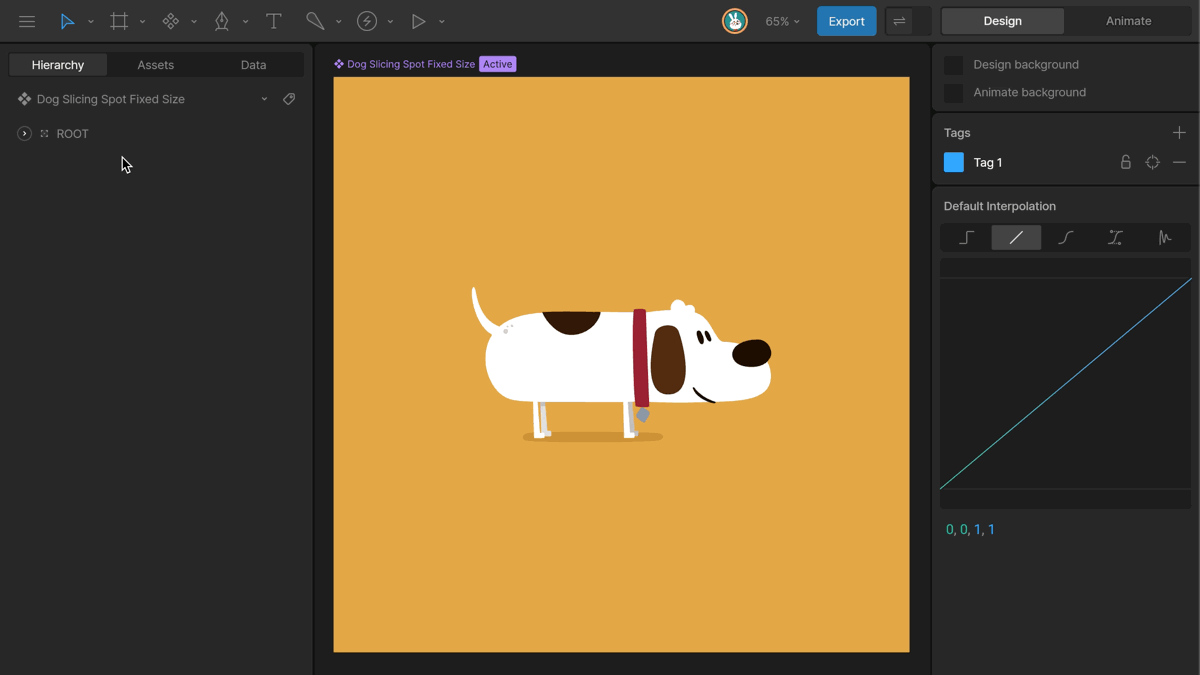This screenshot has width=1200, height=675.
Task: Expand the ROOT hierarchy item
Action: coord(24,133)
